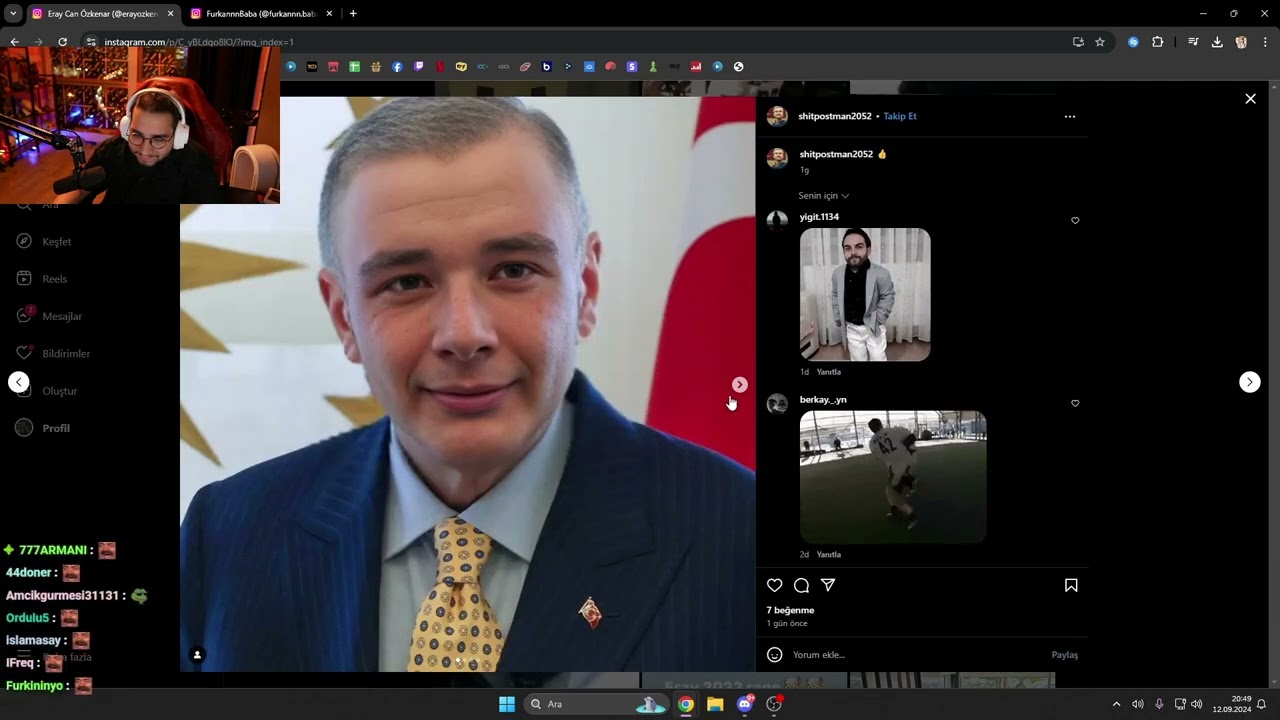Show hidden system tray icons
1280x720 pixels.
tap(1116, 704)
